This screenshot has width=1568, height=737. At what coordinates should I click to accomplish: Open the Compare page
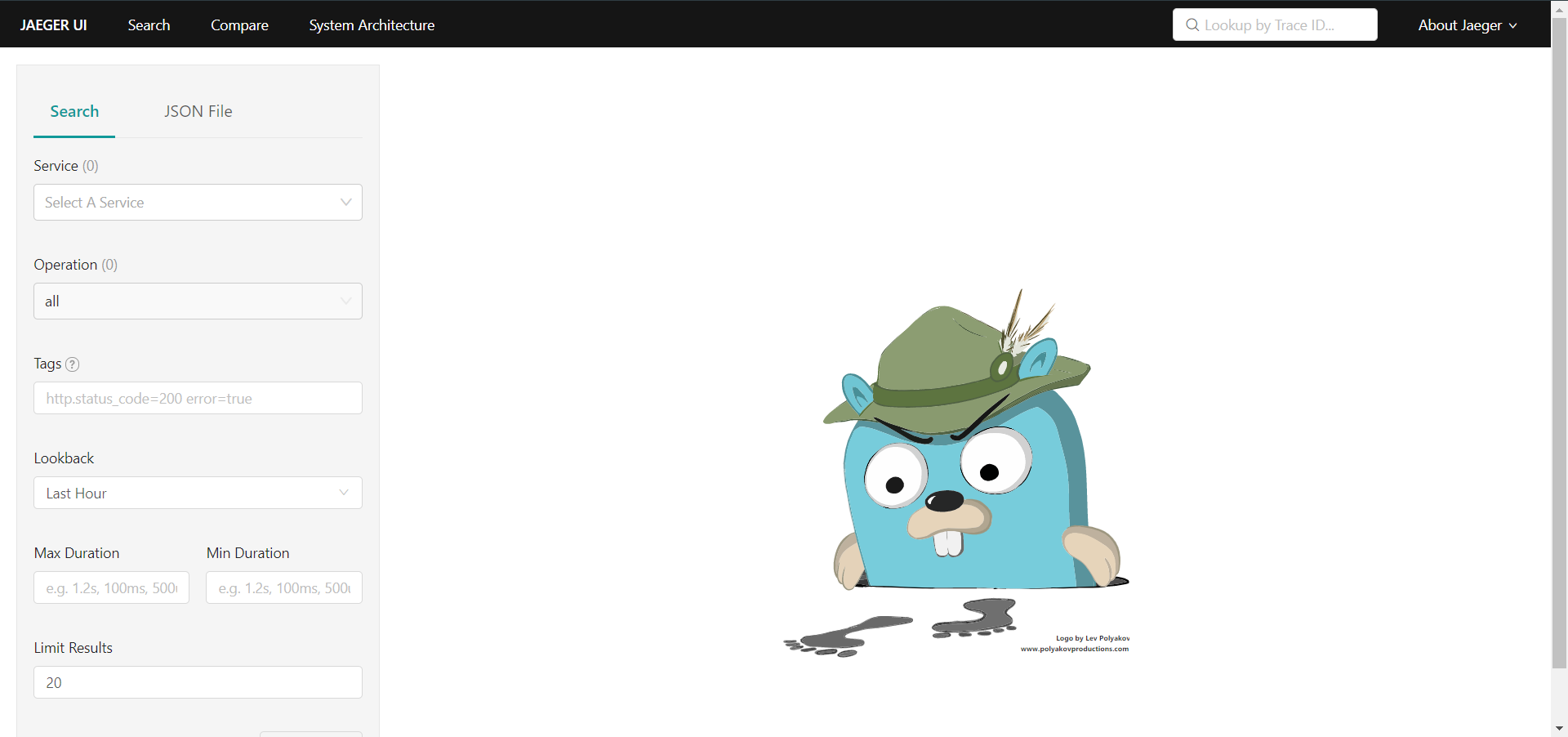[239, 25]
